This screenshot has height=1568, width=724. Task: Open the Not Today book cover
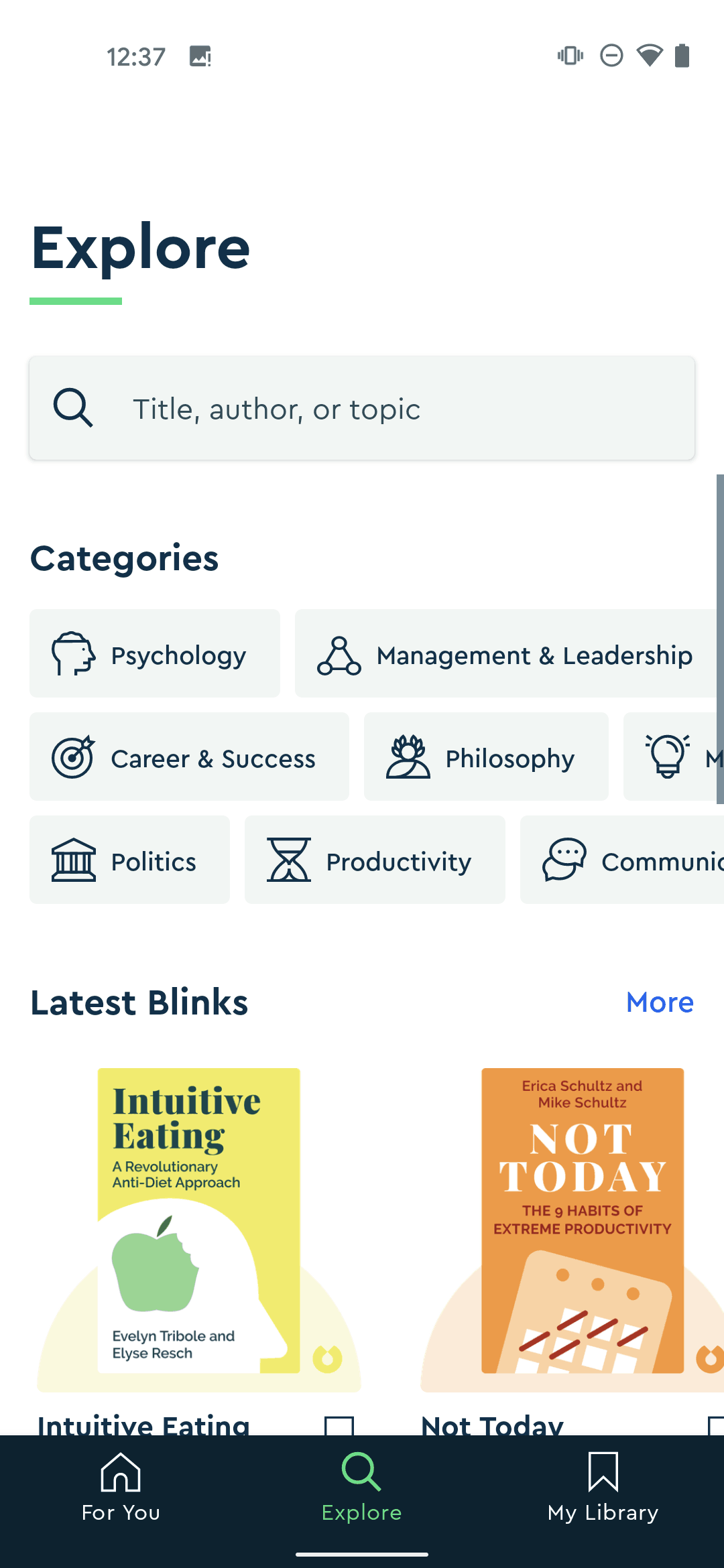tap(583, 1220)
